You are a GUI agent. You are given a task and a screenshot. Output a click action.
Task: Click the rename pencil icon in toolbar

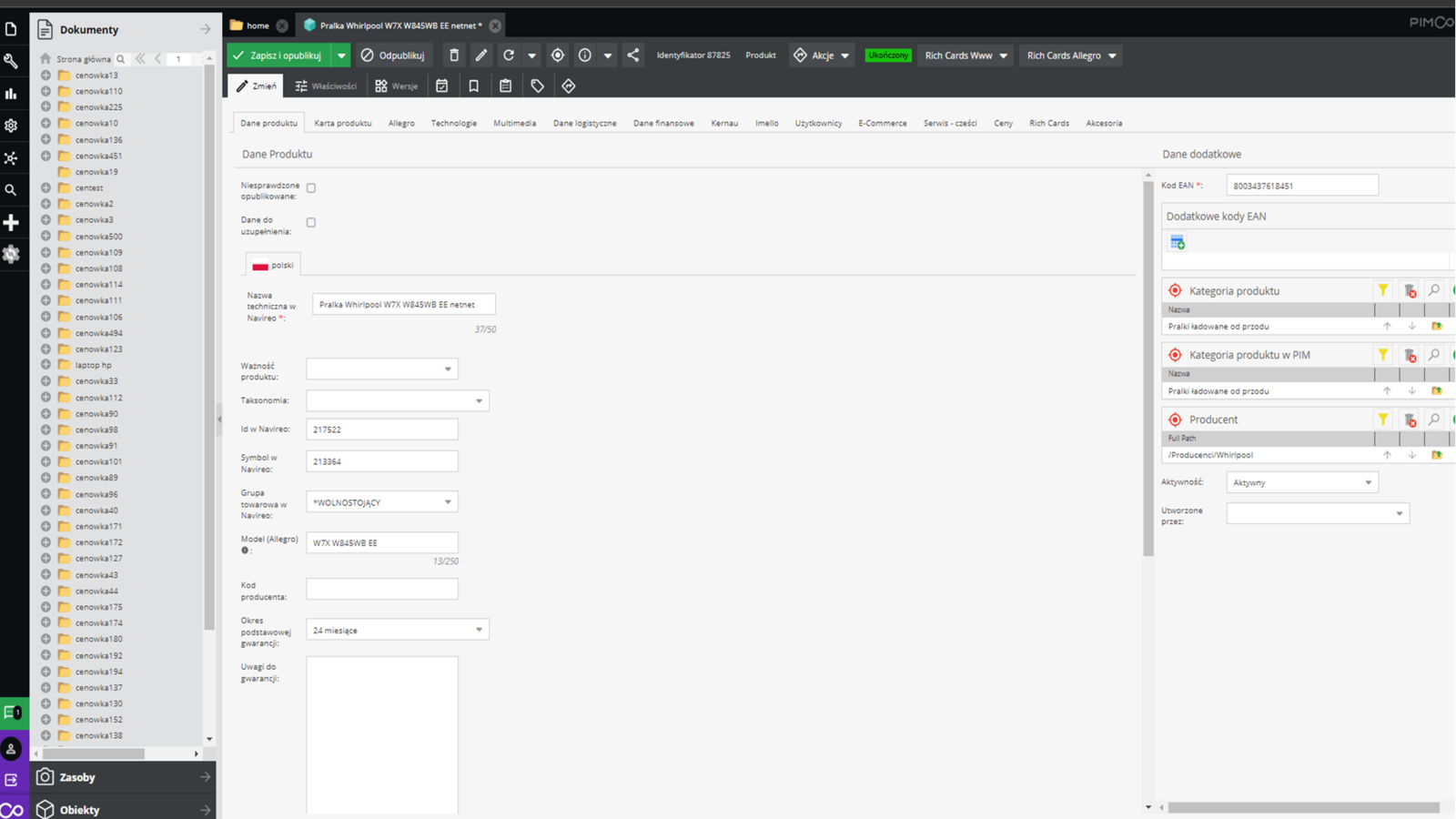[x=481, y=56]
